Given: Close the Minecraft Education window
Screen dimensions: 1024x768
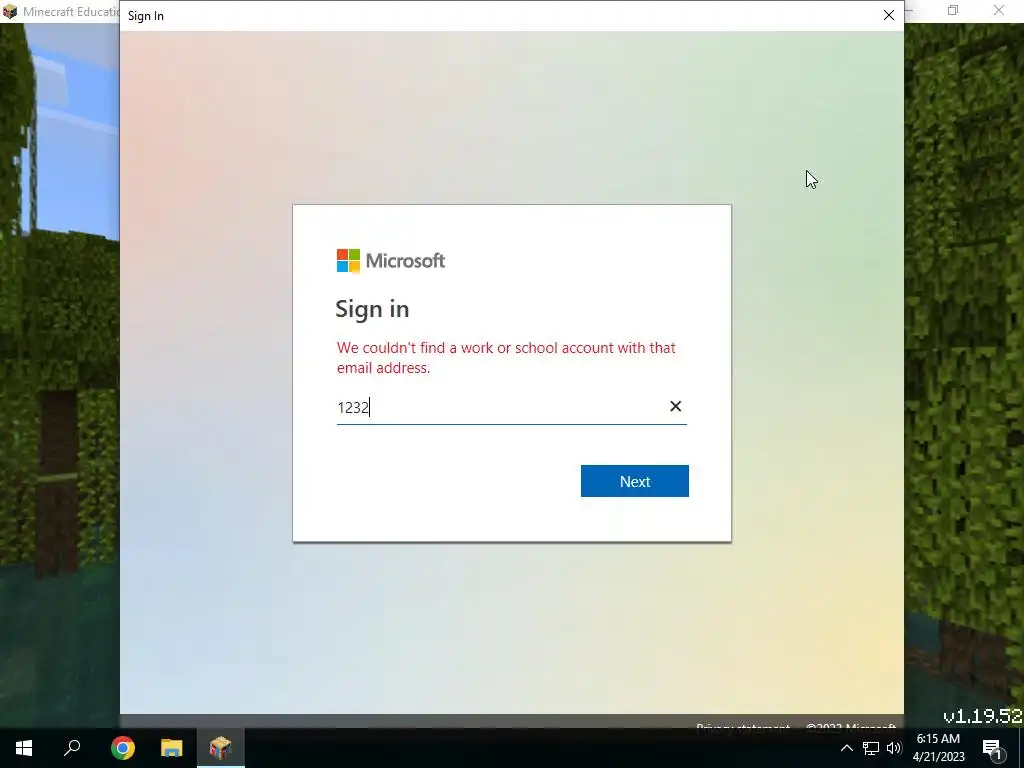Looking at the screenshot, I should pos(999,10).
